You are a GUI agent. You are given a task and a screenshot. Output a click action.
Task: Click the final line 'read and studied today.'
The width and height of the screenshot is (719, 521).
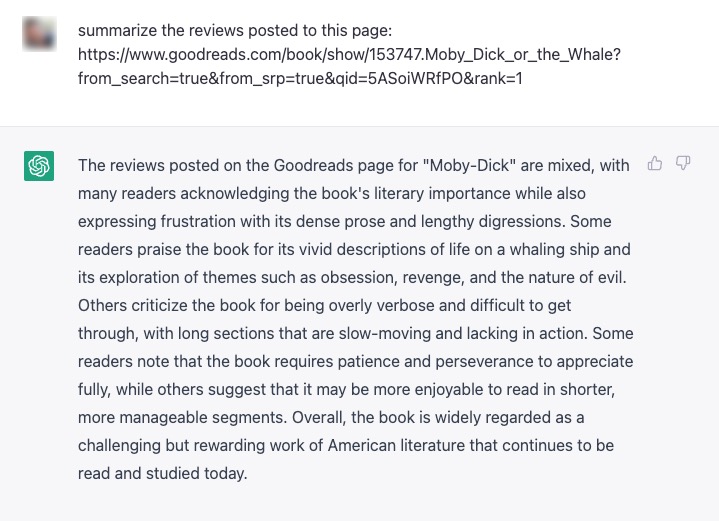(x=163, y=473)
